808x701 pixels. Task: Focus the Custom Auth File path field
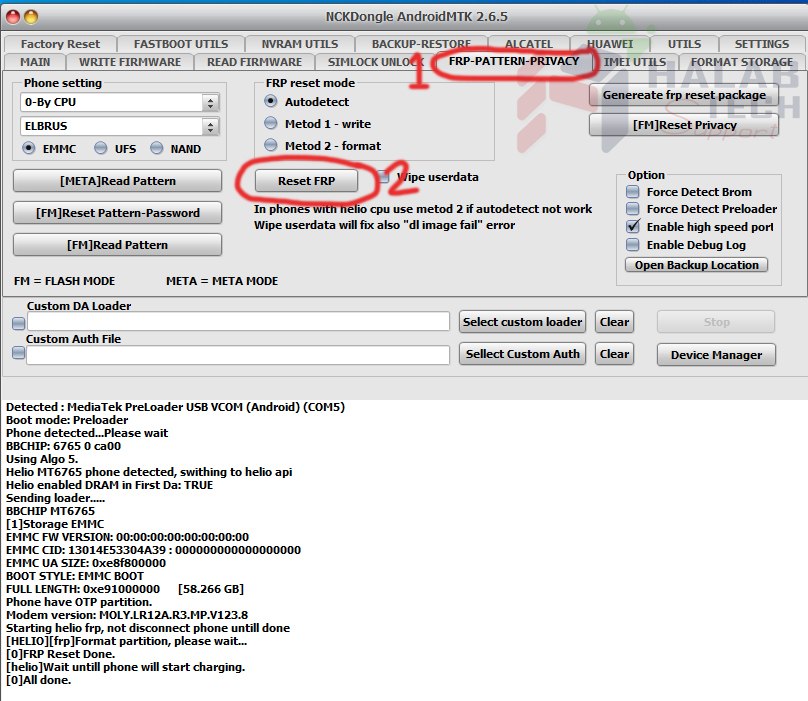click(238, 355)
